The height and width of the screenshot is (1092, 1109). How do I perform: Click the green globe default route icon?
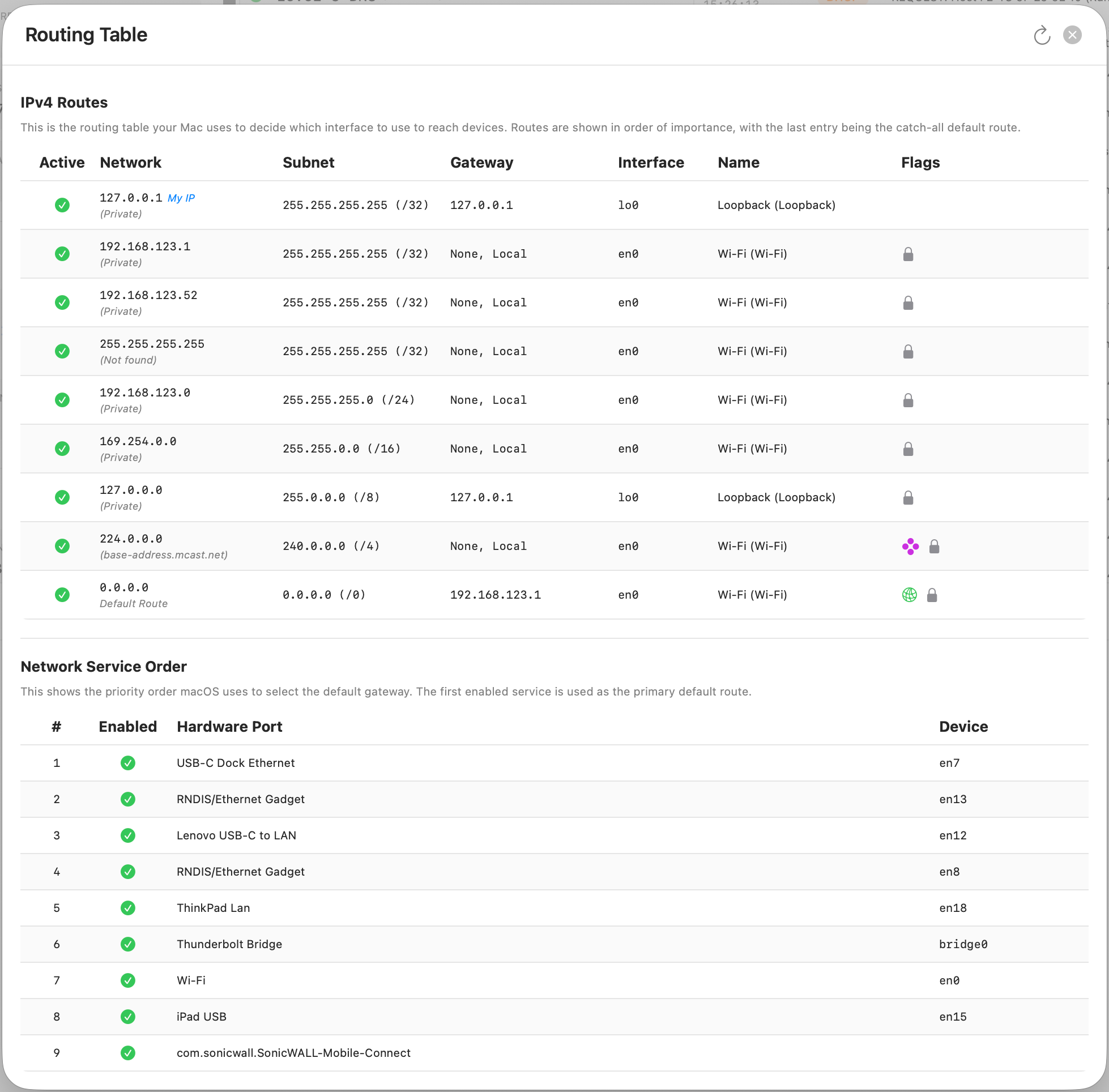click(910, 595)
